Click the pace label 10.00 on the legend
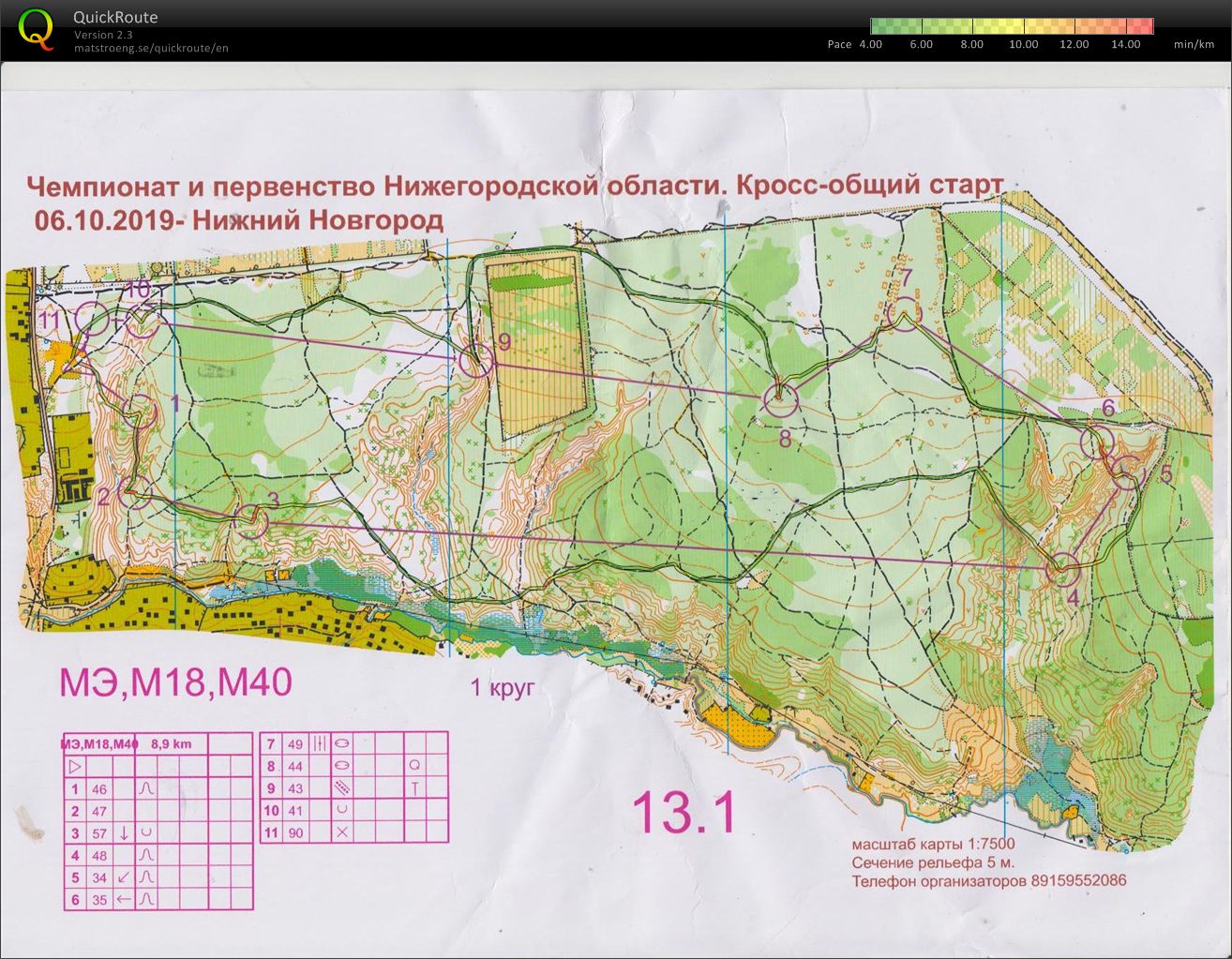The width and height of the screenshot is (1232, 959). click(x=1023, y=44)
